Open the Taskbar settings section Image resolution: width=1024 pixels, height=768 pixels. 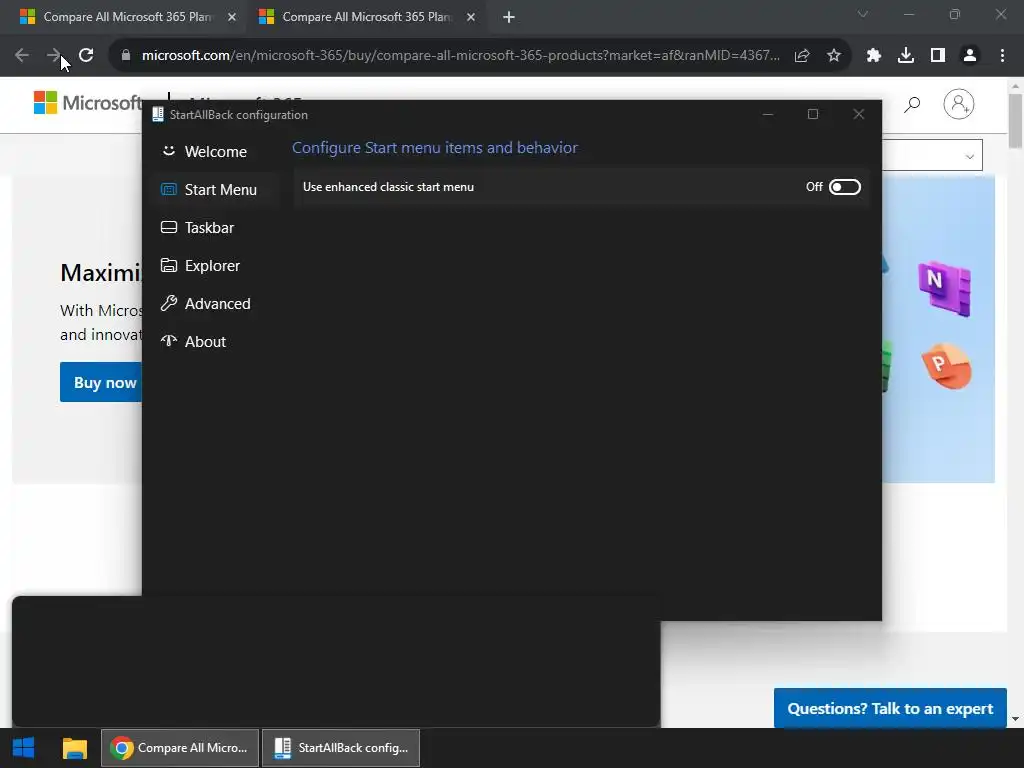(214, 227)
